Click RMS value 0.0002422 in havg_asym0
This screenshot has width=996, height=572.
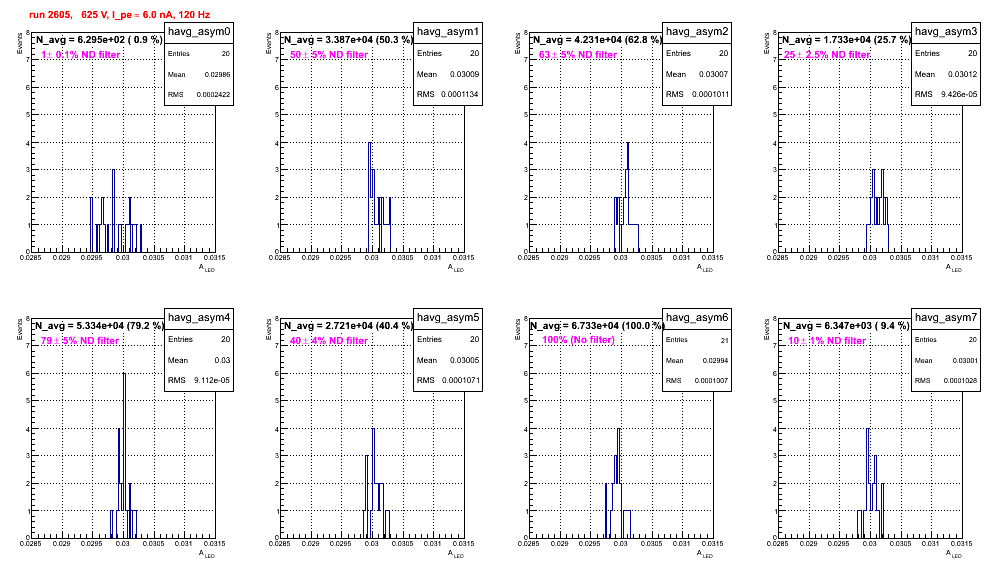click(213, 95)
